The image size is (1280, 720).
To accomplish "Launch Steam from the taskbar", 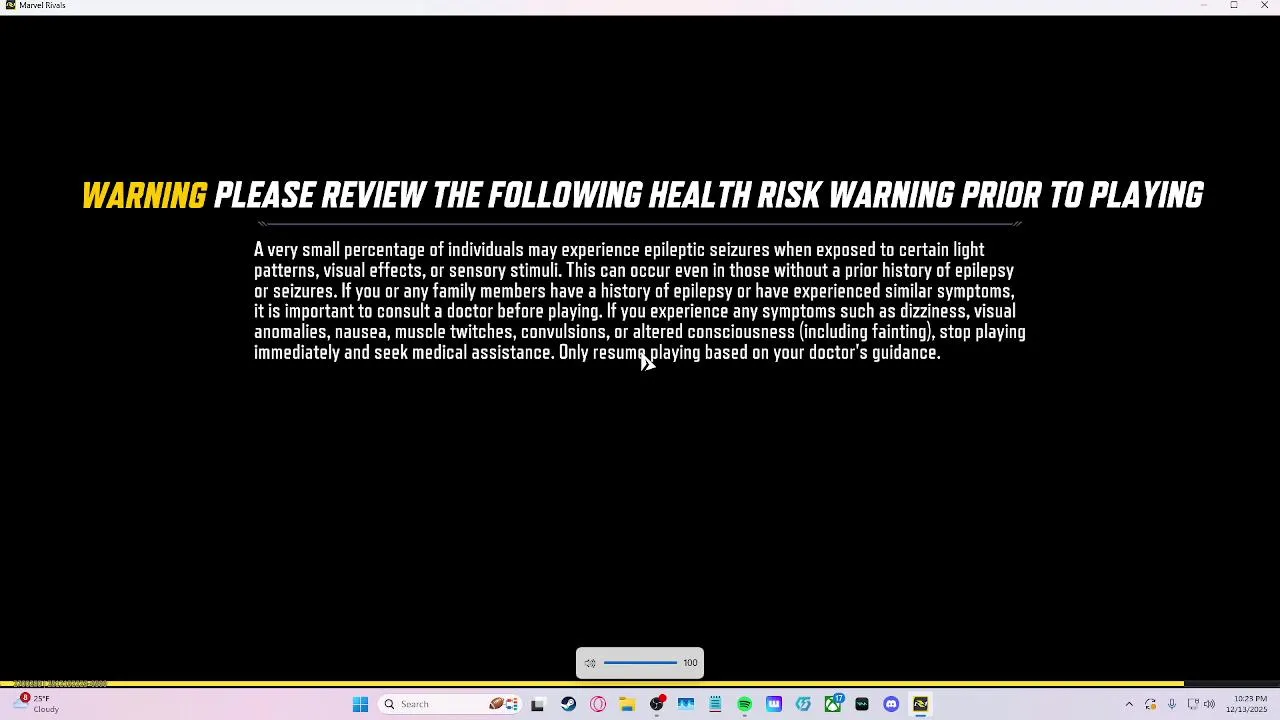I will (x=568, y=704).
